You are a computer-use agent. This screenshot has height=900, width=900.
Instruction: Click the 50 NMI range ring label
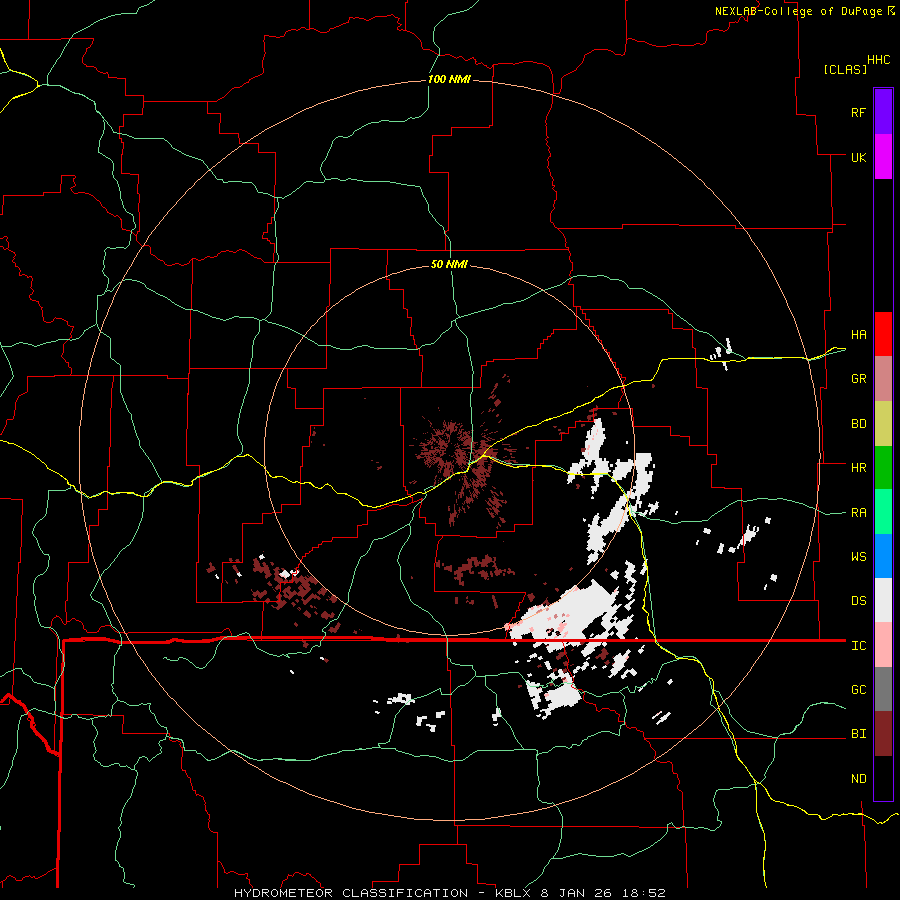click(x=449, y=264)
